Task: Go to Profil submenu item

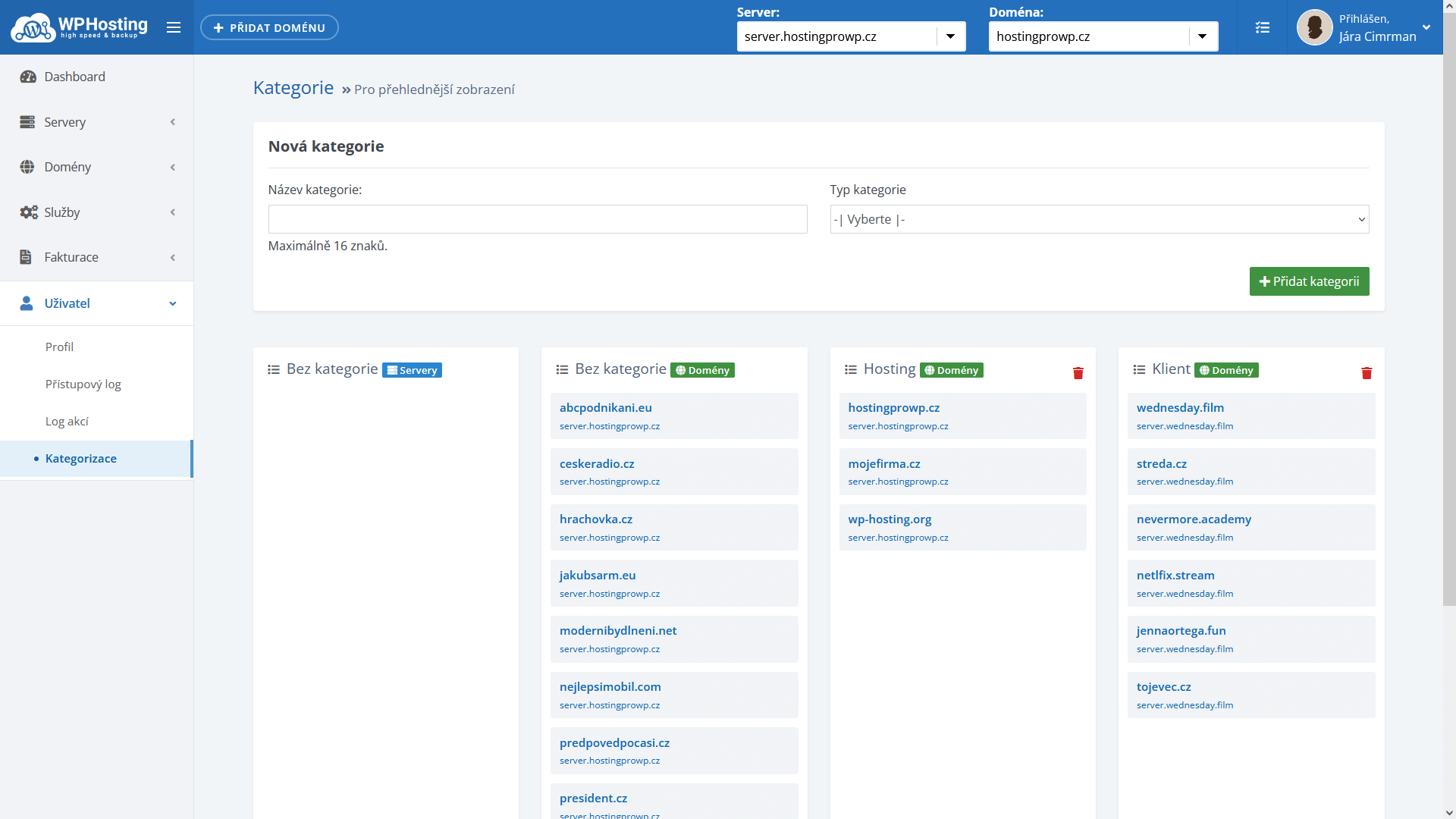Action: [x=59, y=347]
